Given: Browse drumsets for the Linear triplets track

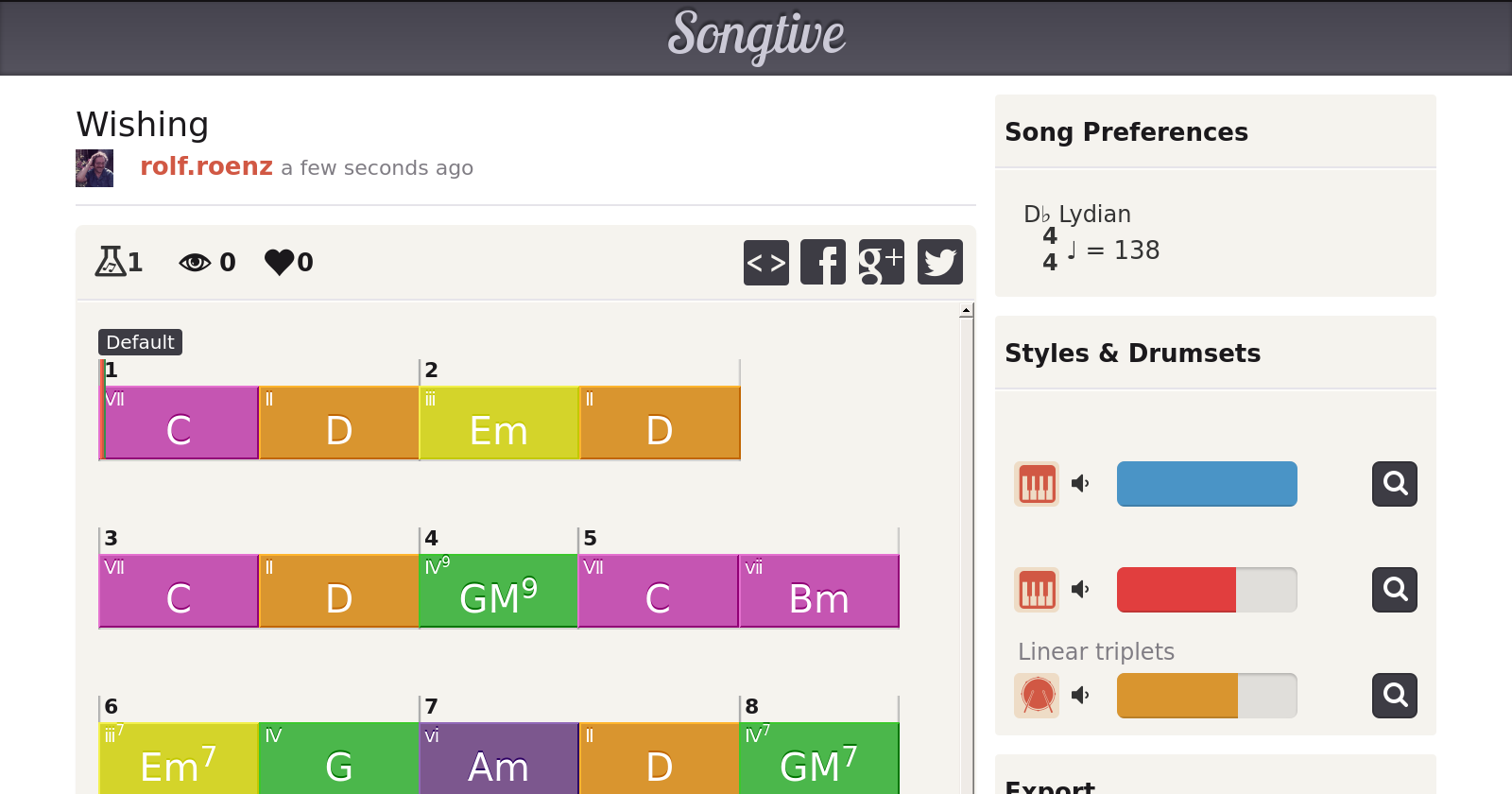Looking at the screenshot, I should 1395,696.
